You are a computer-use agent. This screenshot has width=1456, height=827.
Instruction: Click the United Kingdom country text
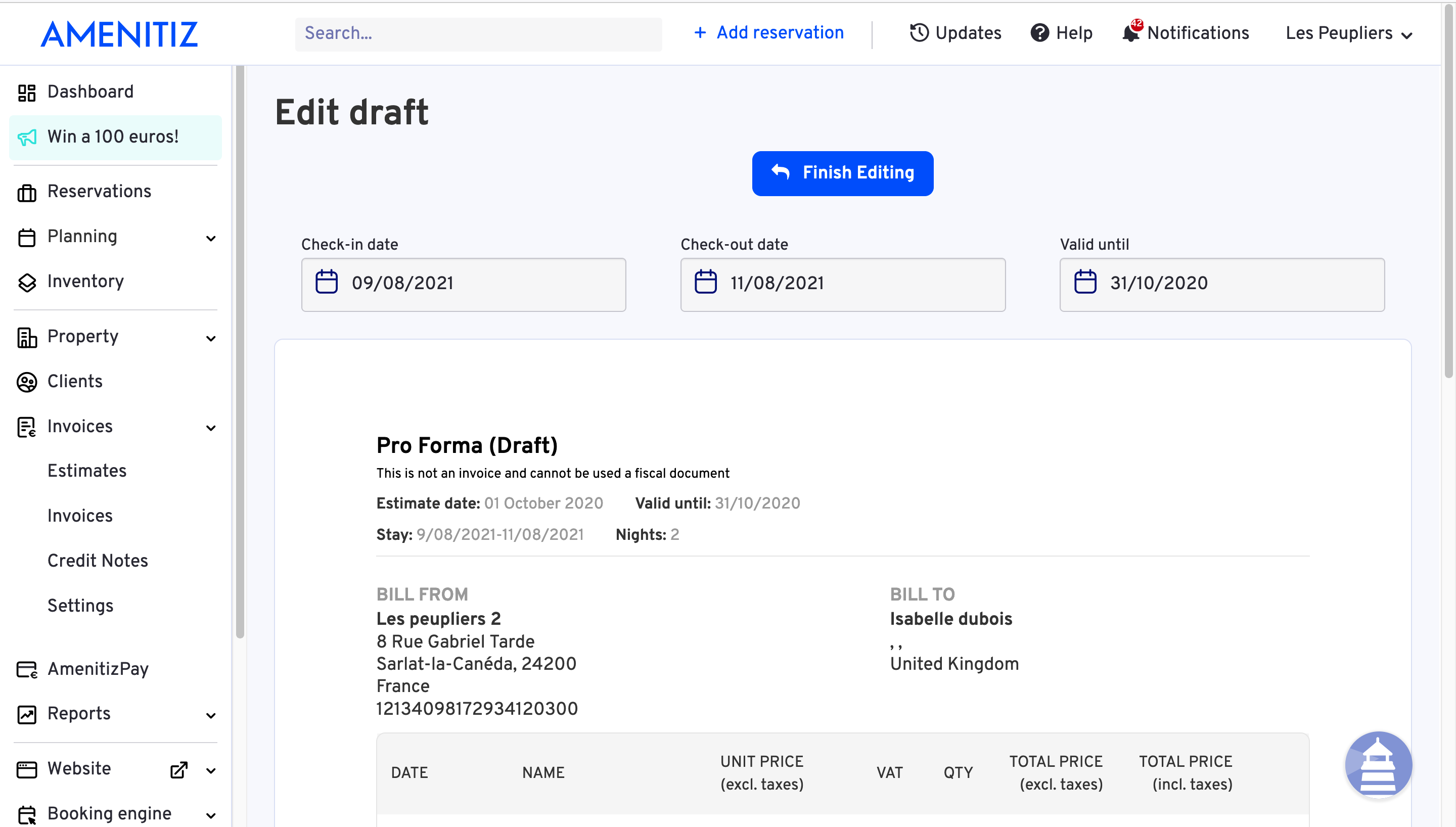pos(954,663)
